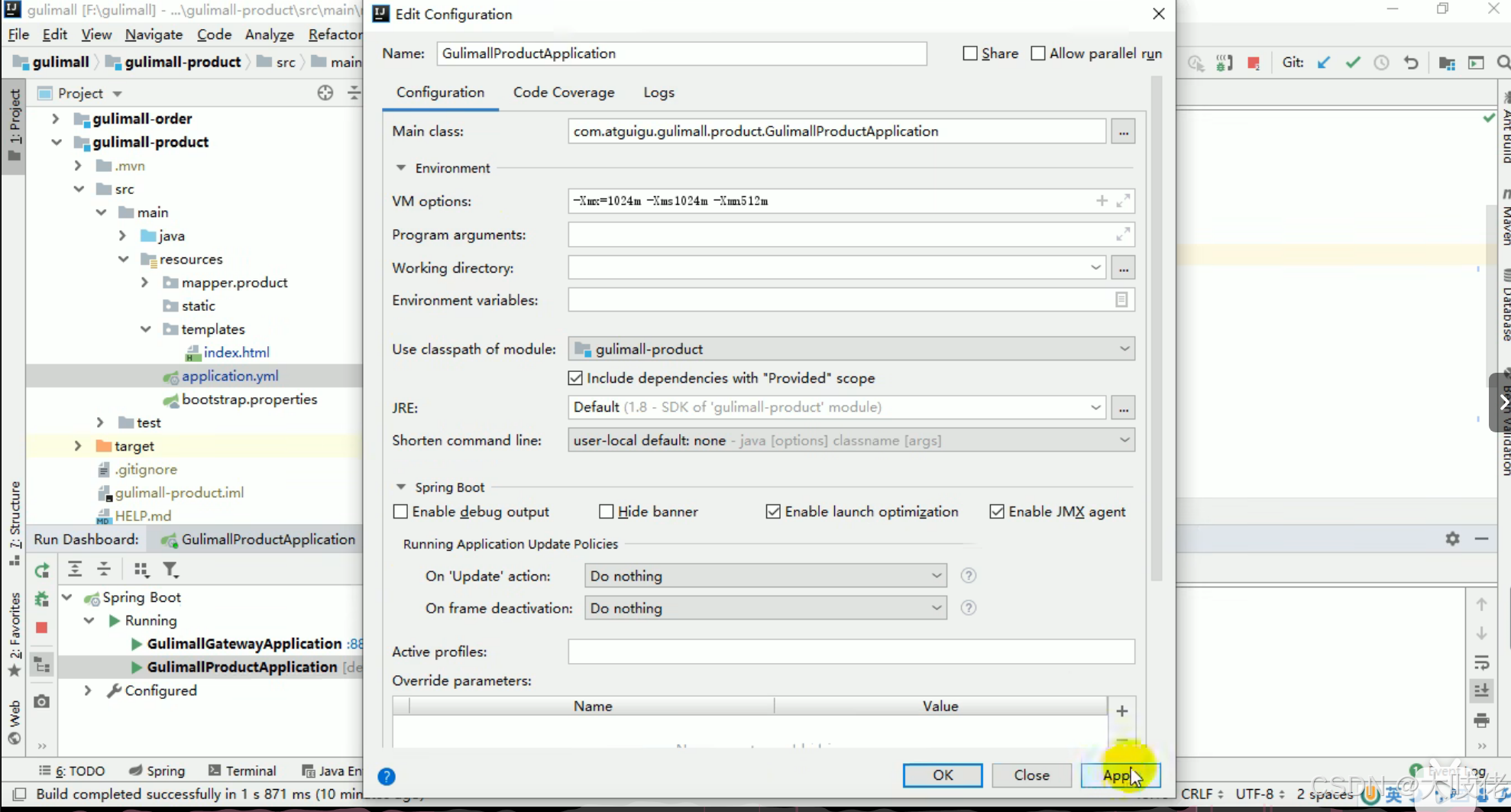
Task: Click the locate target icon in Project panel
Action: point(325,93)
